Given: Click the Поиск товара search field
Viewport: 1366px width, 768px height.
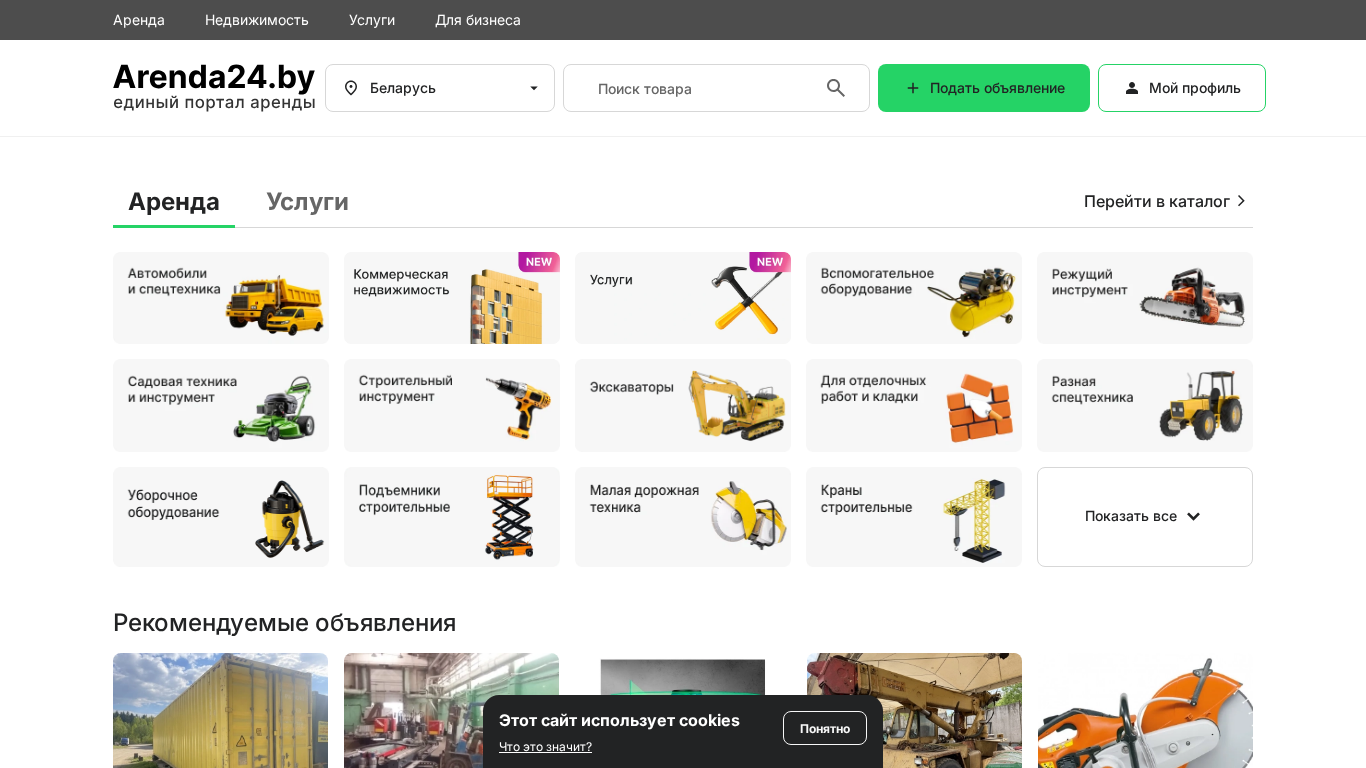Looking at the screenshot, I should 716,88.
